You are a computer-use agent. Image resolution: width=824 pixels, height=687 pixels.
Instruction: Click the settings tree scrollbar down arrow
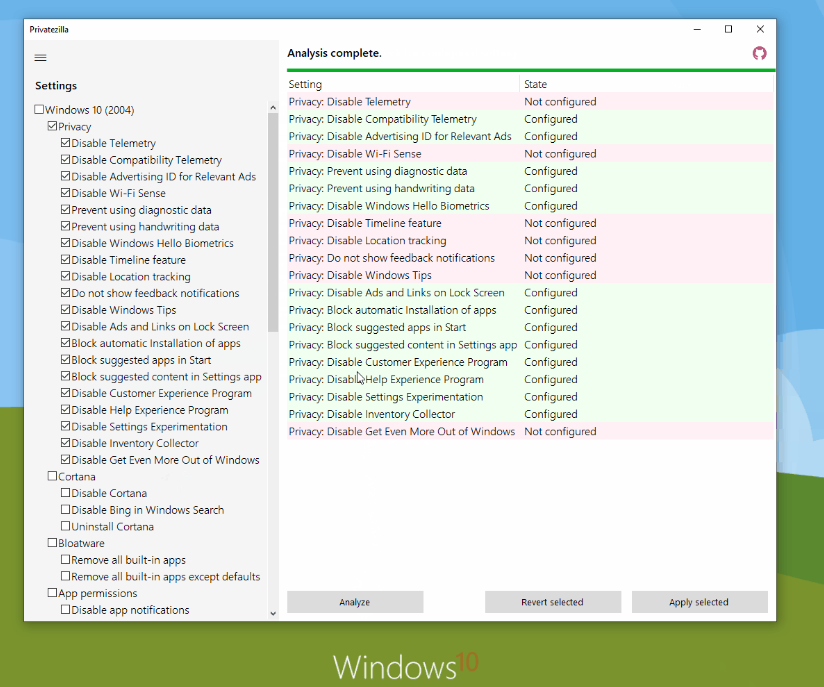point(273,613)
